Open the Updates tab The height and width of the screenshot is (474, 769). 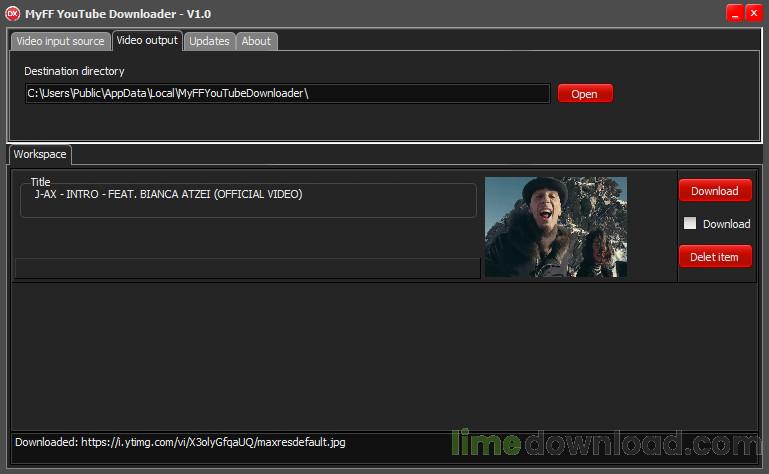point(209,41)
